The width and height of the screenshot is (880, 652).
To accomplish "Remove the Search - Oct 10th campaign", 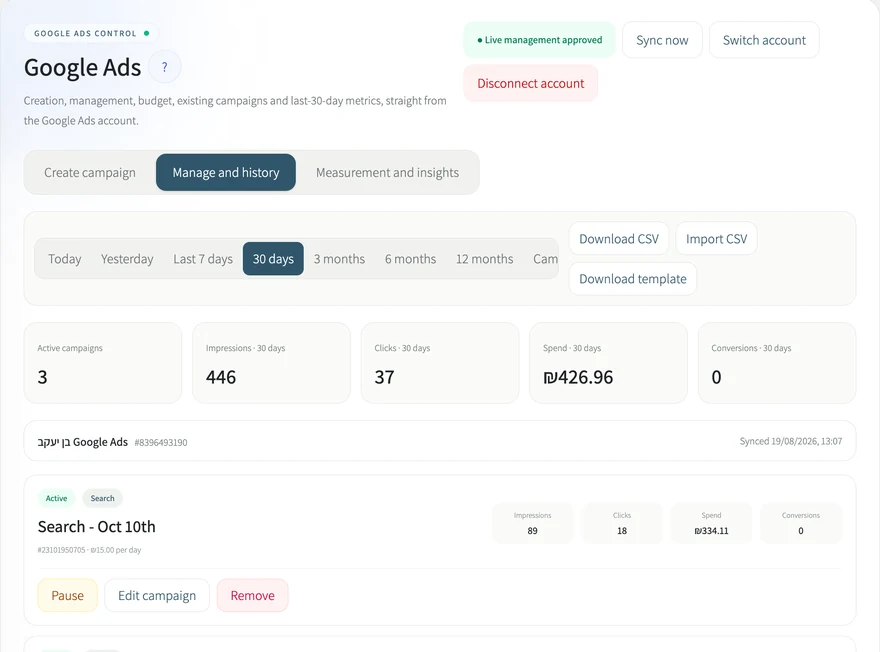I will point(253,595).
